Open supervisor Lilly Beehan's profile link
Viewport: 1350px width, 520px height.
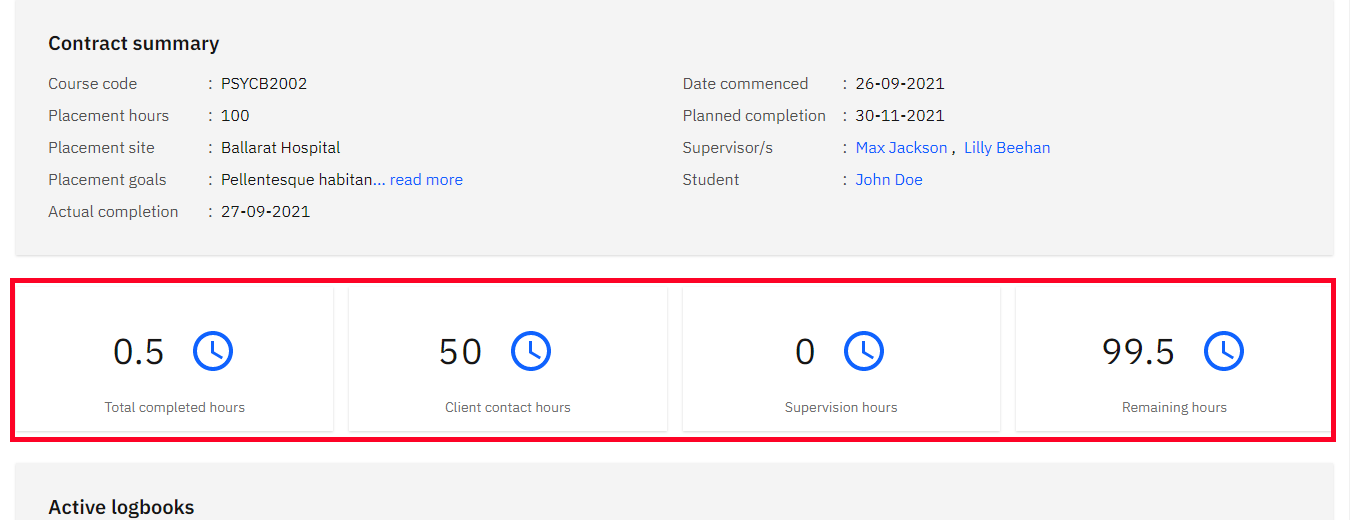click(x=1007, y=148)
